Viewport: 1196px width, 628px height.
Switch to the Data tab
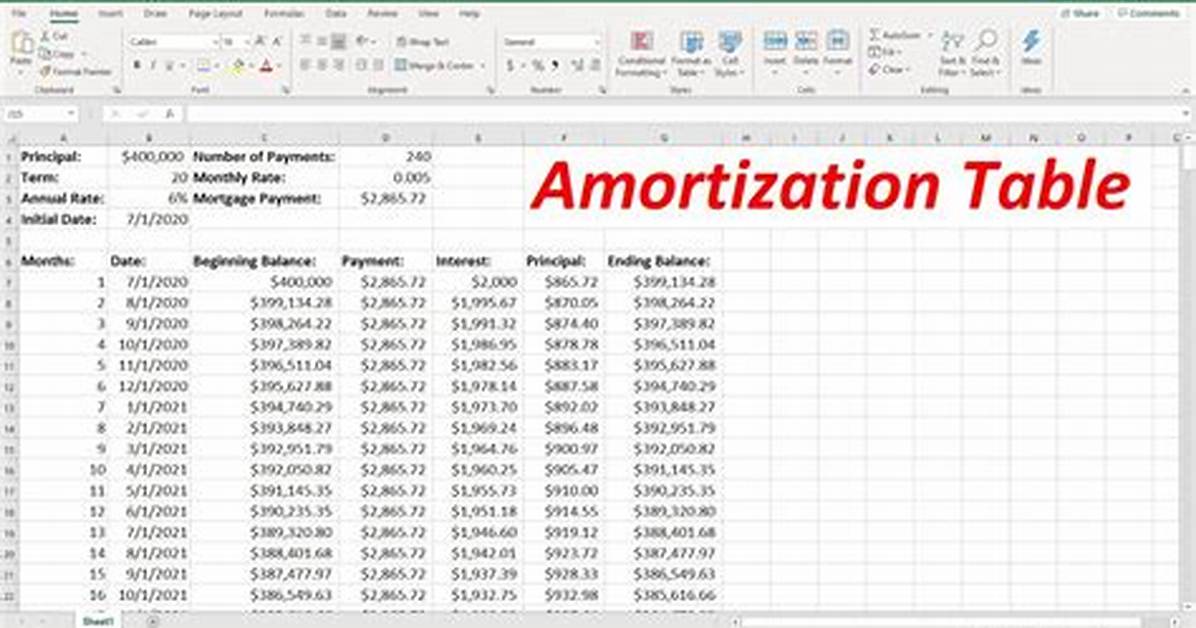336,14
